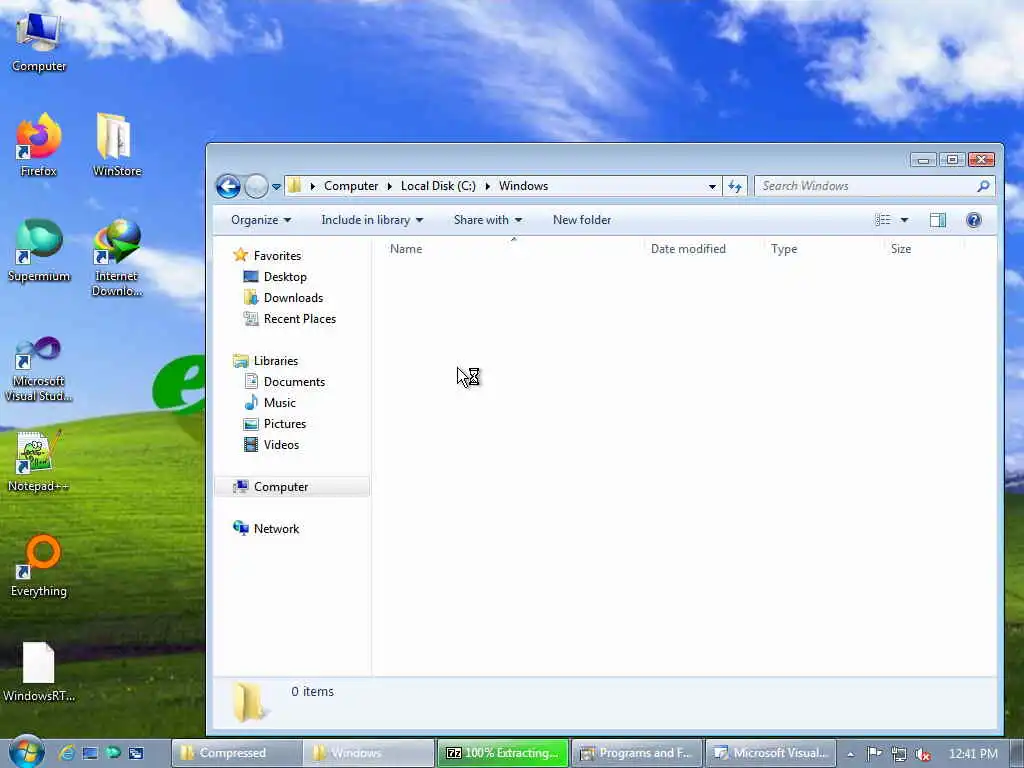Image resolution: width=1024 pixels, height=768 pixels.
Task: Open Videos library
Action: 271,445
